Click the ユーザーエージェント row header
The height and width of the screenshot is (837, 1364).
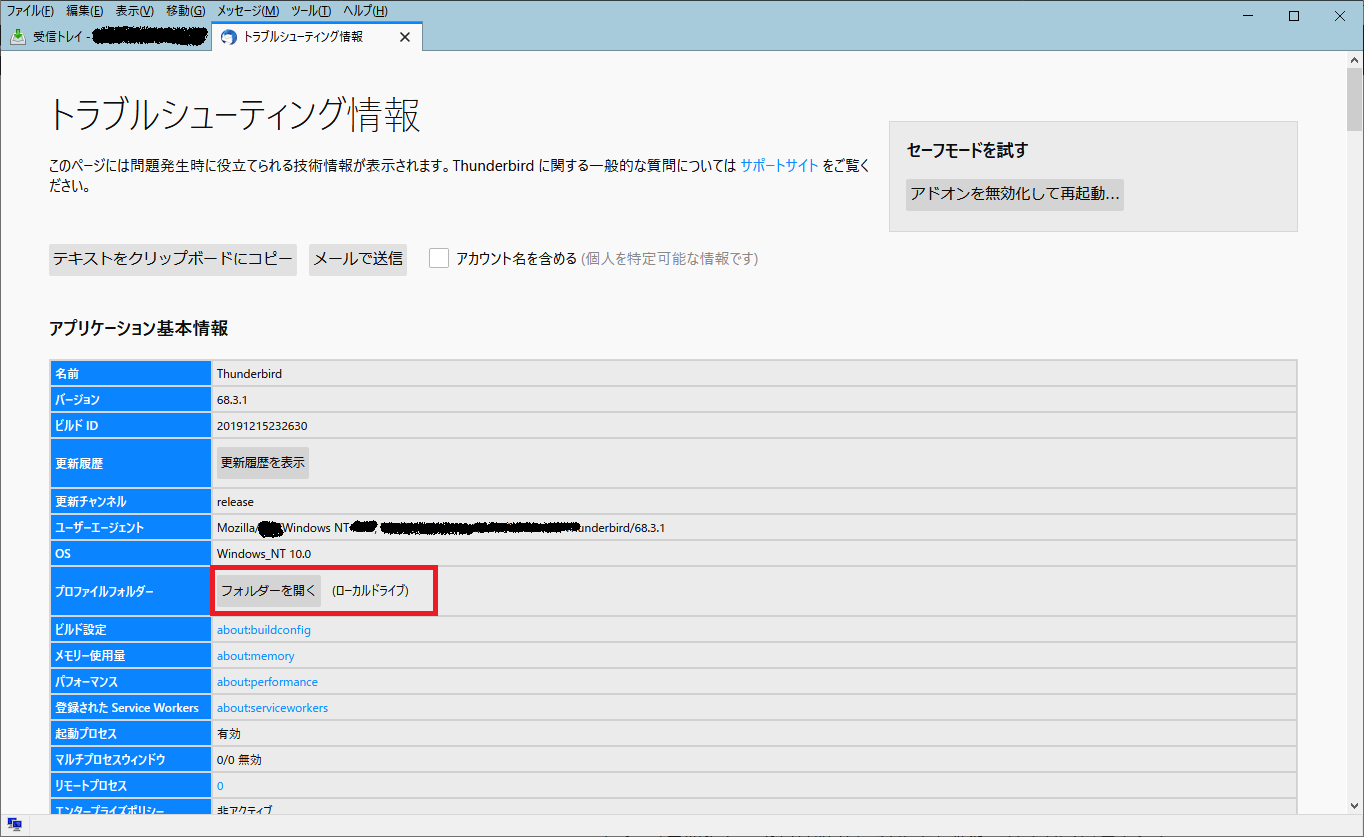pyautogui.click(x=131, y=528)
